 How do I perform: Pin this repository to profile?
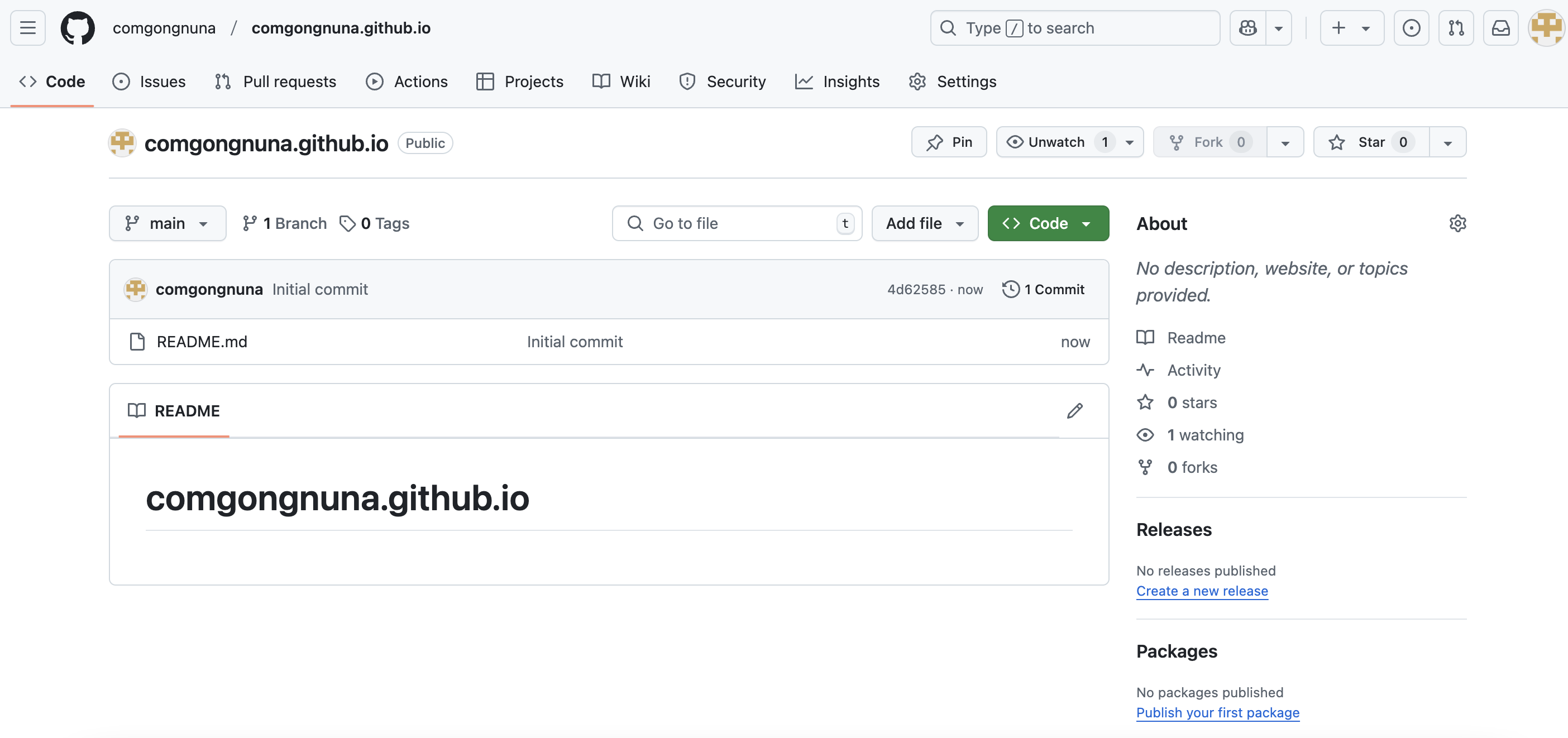[x=948, y=142]
